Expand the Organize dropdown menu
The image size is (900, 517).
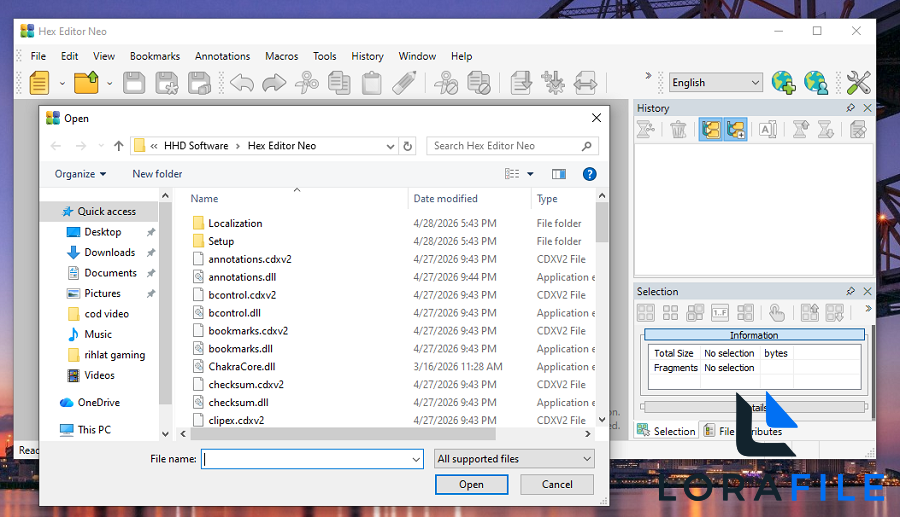click(x=80, y=174)
